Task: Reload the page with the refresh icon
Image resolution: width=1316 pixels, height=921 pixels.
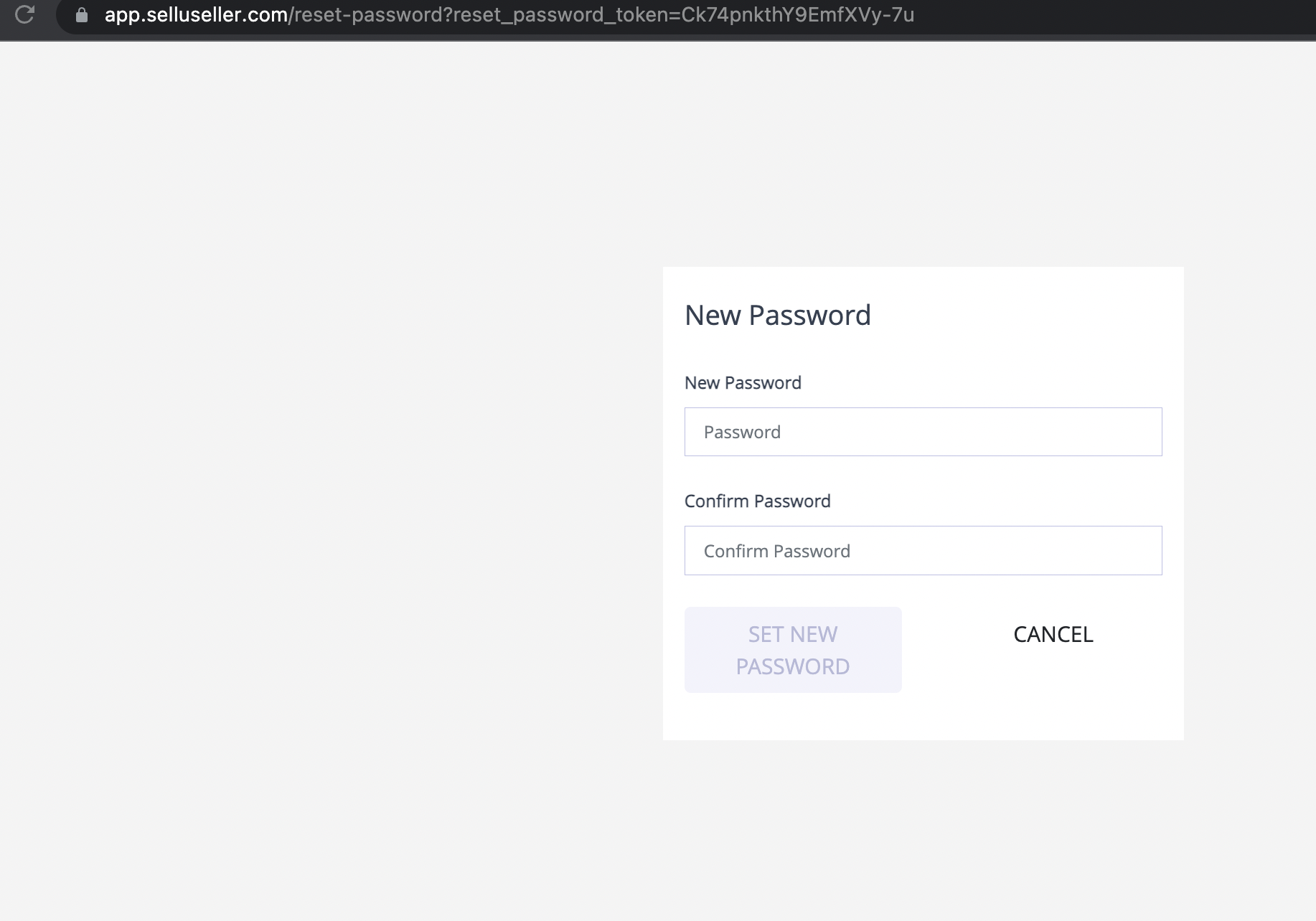Action: tap(24, 14)
